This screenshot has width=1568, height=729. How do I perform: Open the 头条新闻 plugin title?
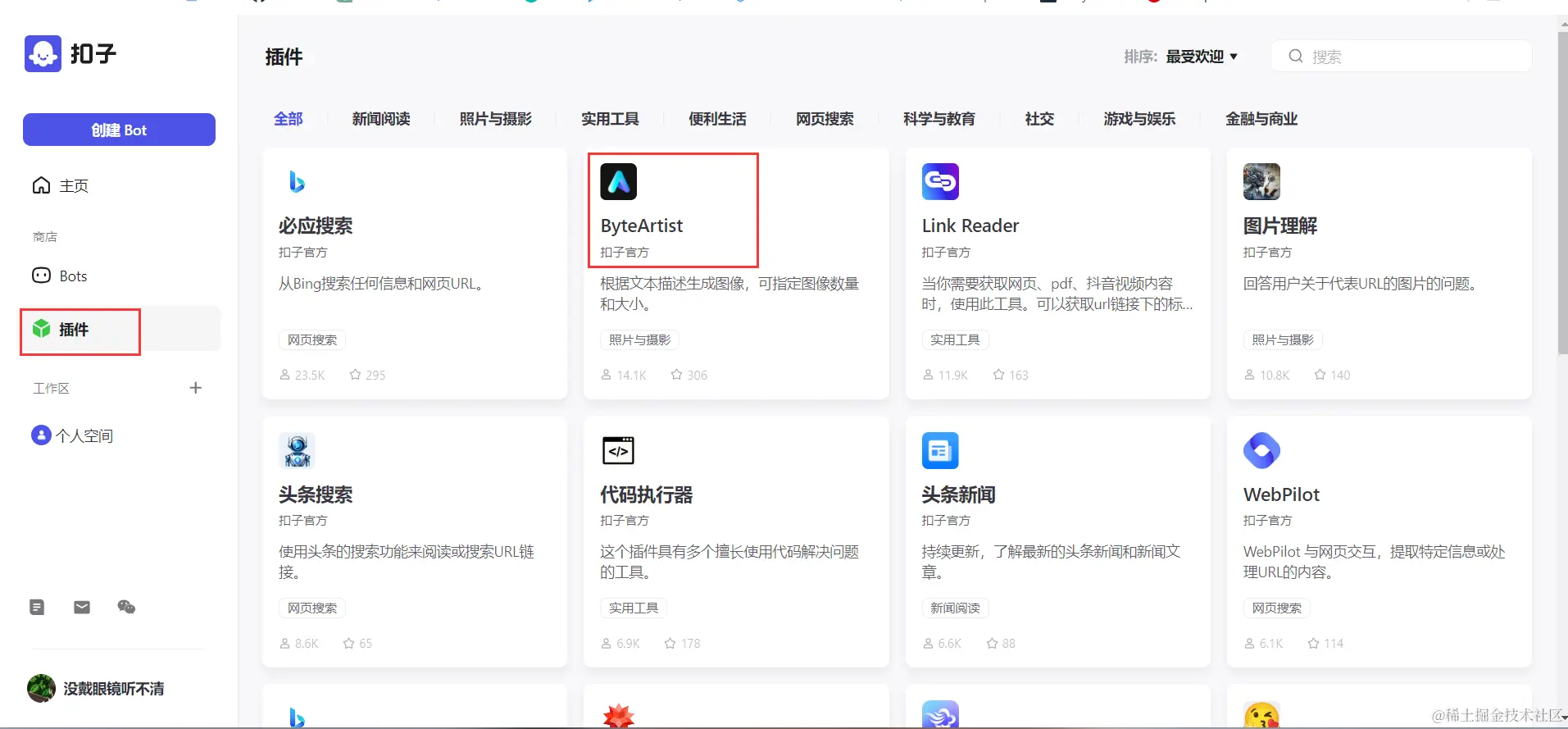pos(959,494)
